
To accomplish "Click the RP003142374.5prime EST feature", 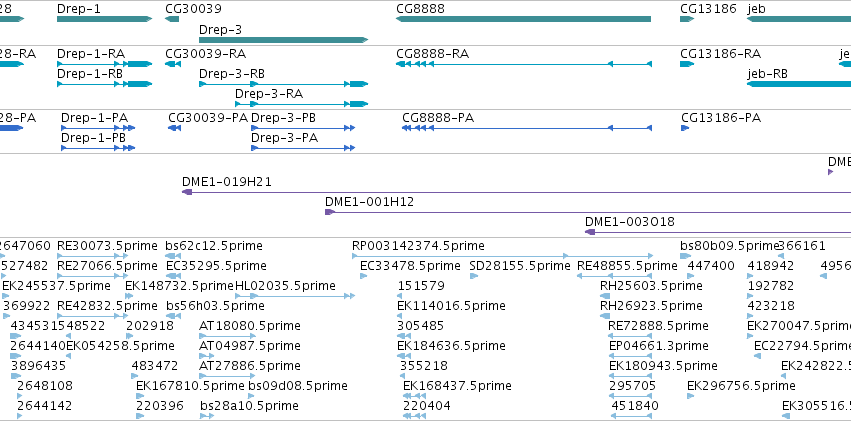I will pos(503,256).
